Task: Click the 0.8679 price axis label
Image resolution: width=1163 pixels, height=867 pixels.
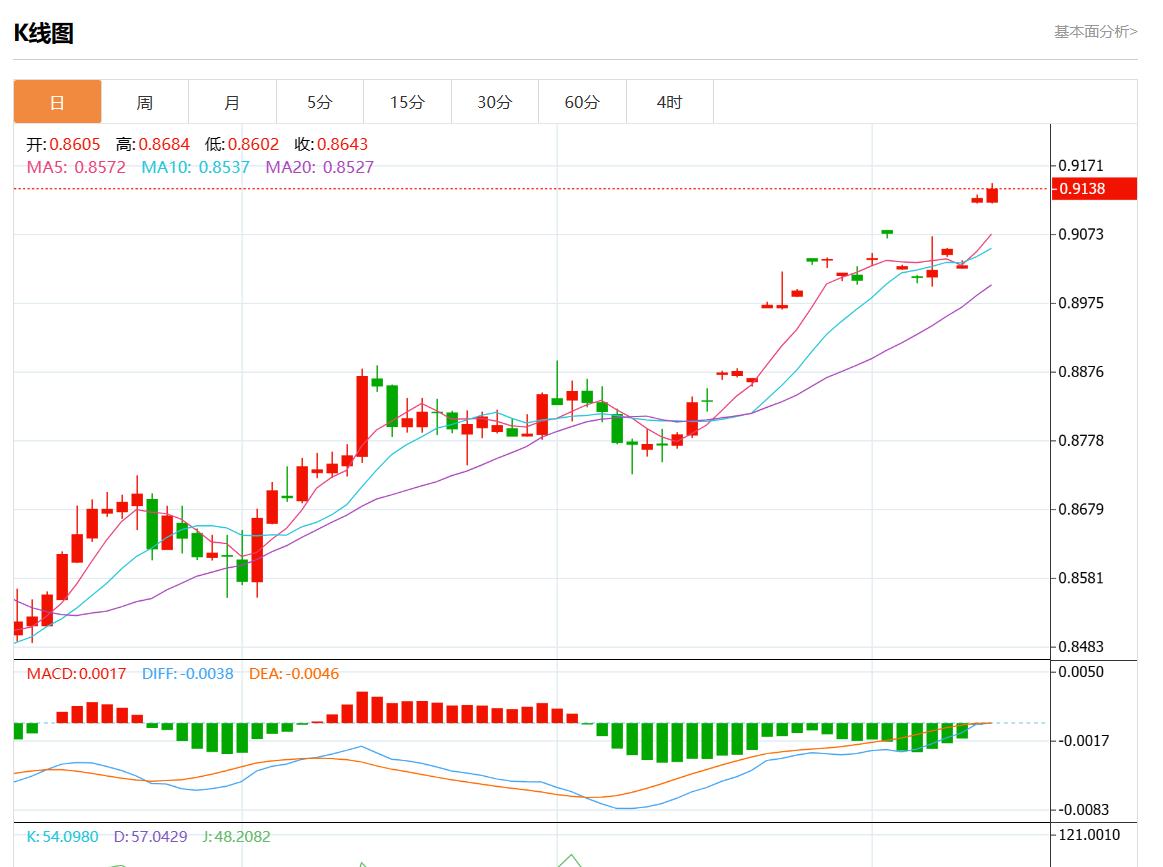Action: pos(1081,510)
